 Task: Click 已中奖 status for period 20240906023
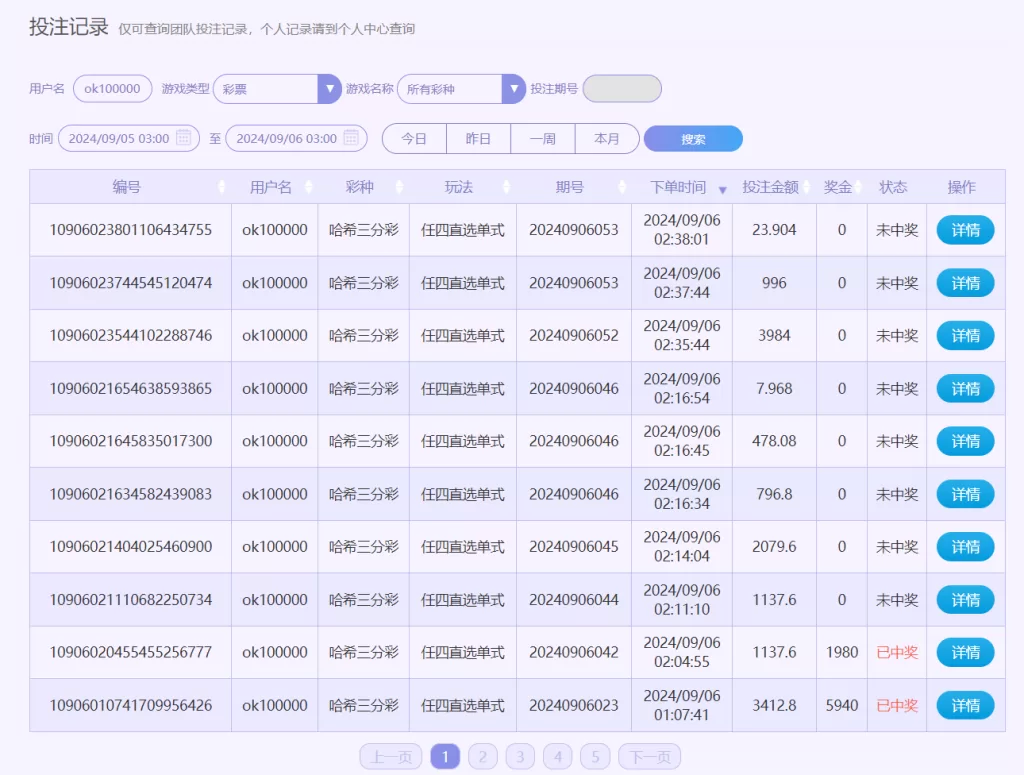(897, 705)
